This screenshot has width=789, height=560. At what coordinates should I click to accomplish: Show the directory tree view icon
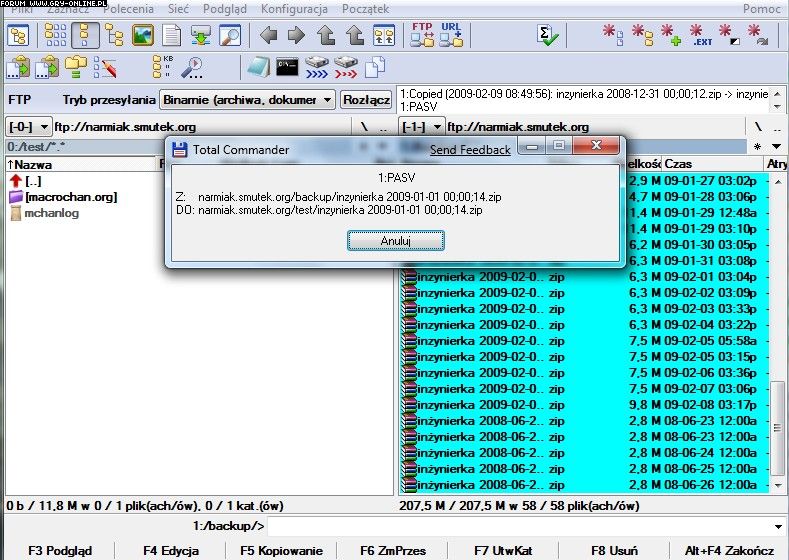click(114, 35)
